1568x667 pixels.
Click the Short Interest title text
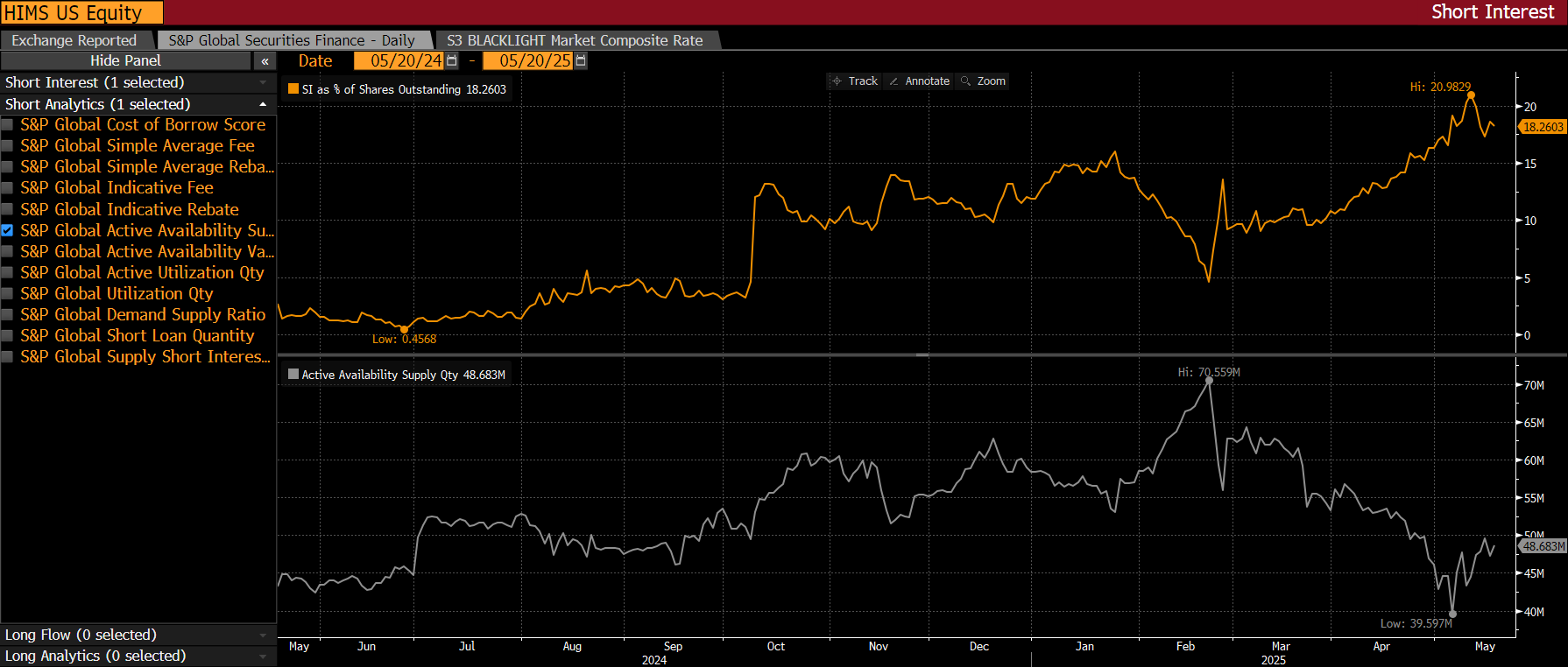point(1493,12)
